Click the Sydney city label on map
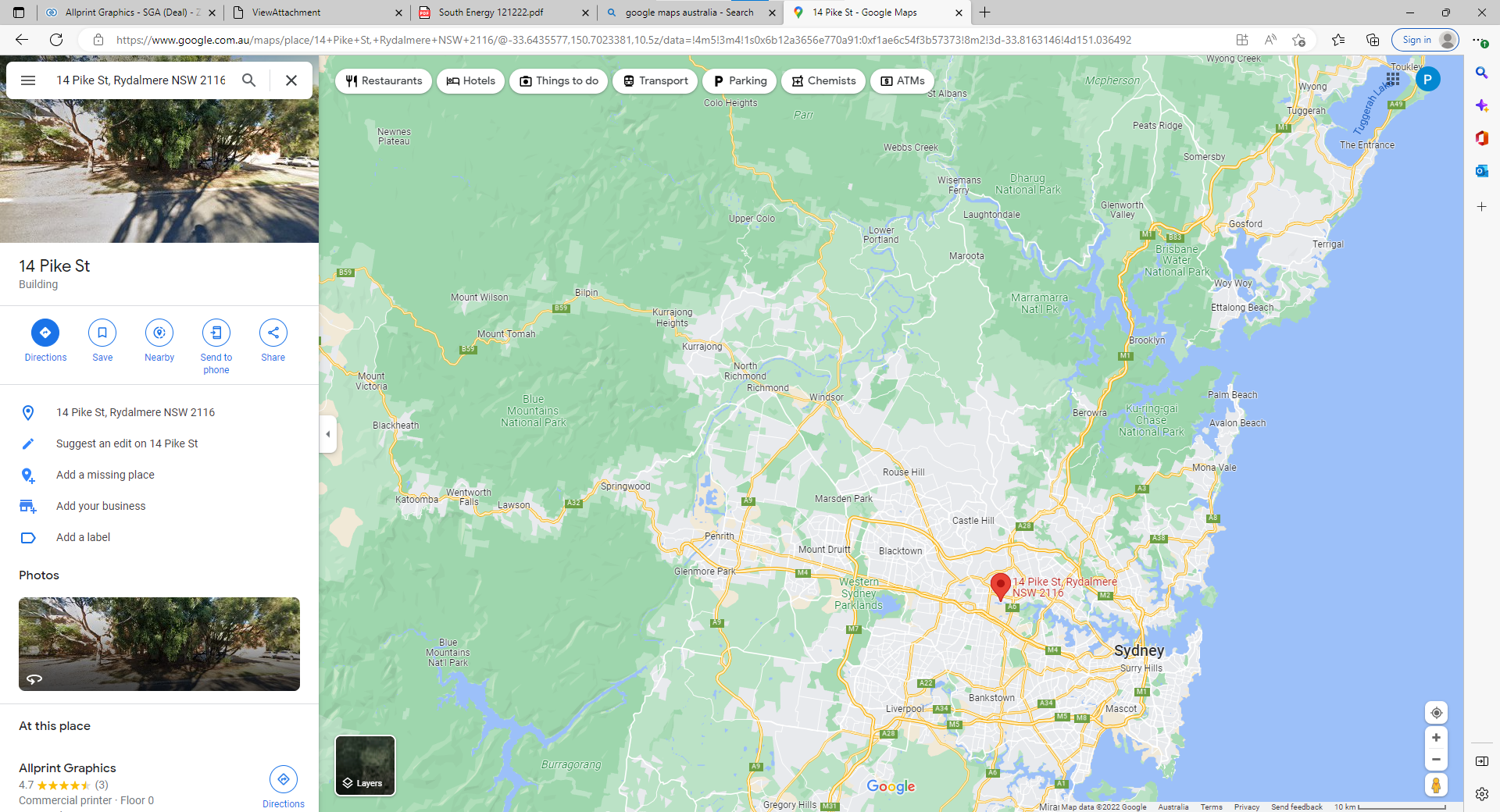The image size is (1500, 812). 1138,650
